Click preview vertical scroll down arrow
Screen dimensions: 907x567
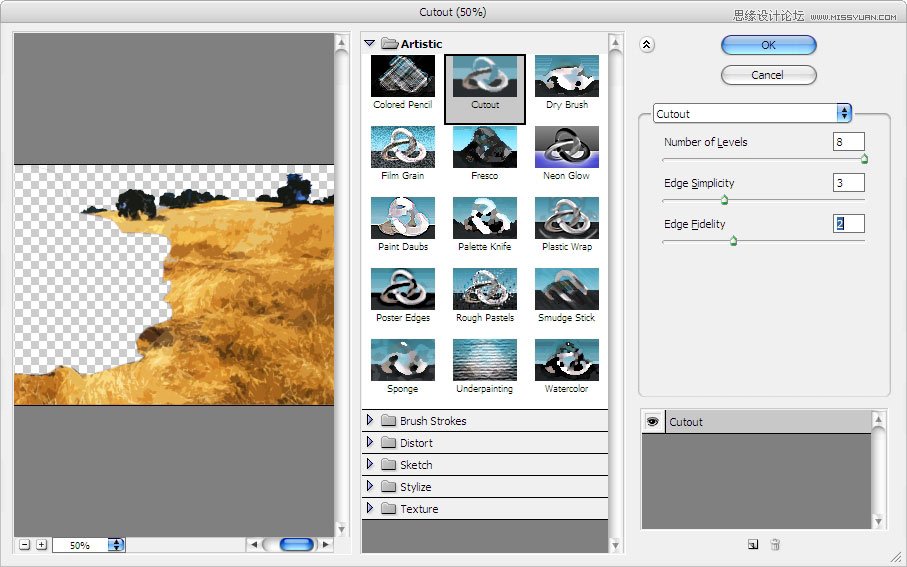tap(341, 529)
